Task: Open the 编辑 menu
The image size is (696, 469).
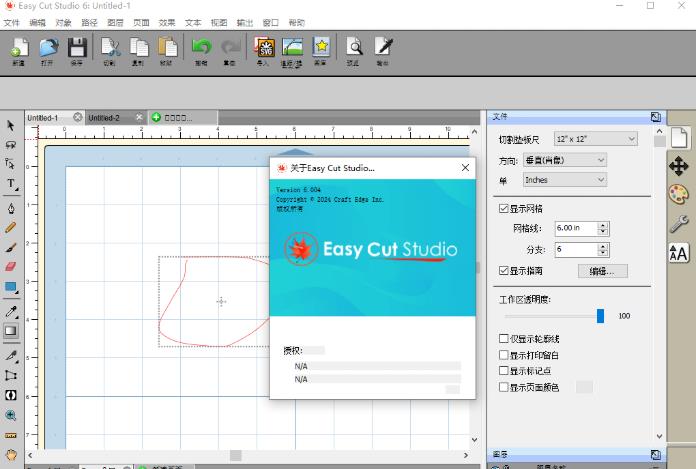Action: coord(37,23)
